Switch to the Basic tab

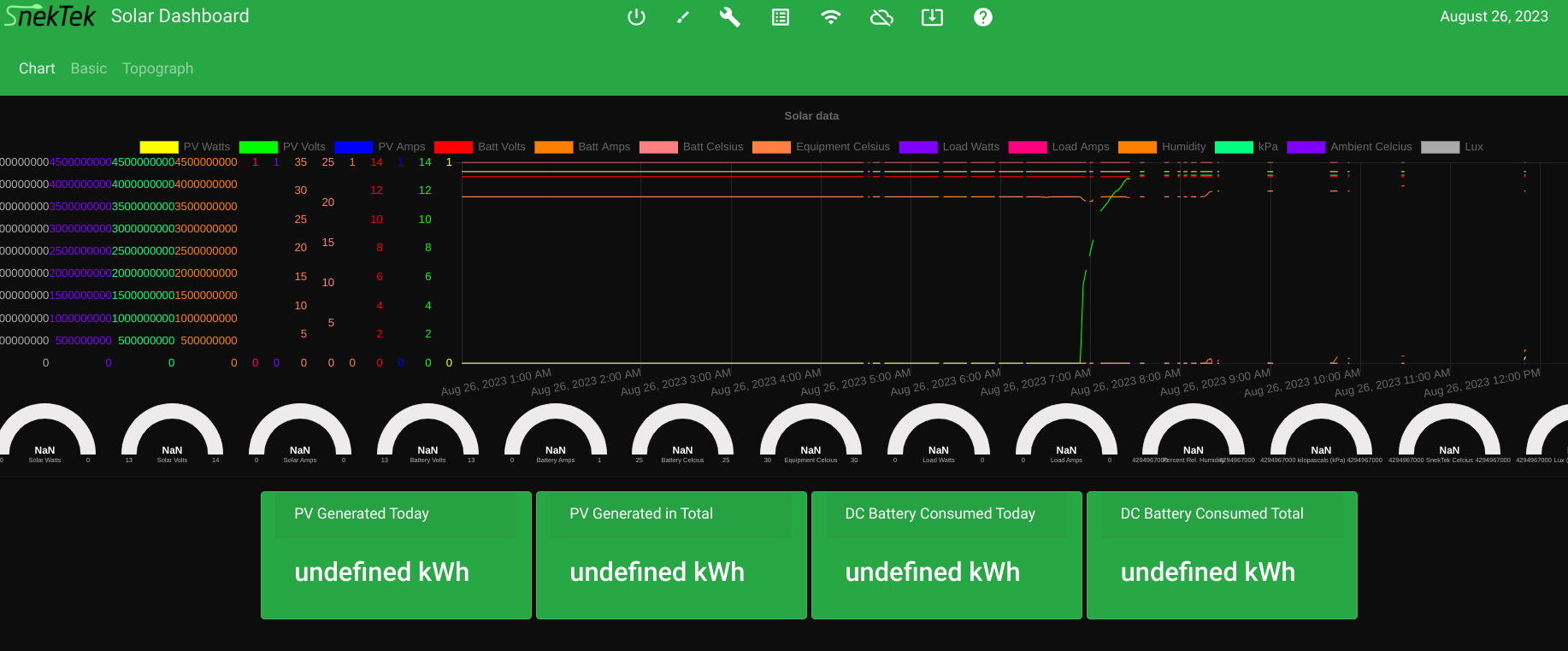point(89,68)
